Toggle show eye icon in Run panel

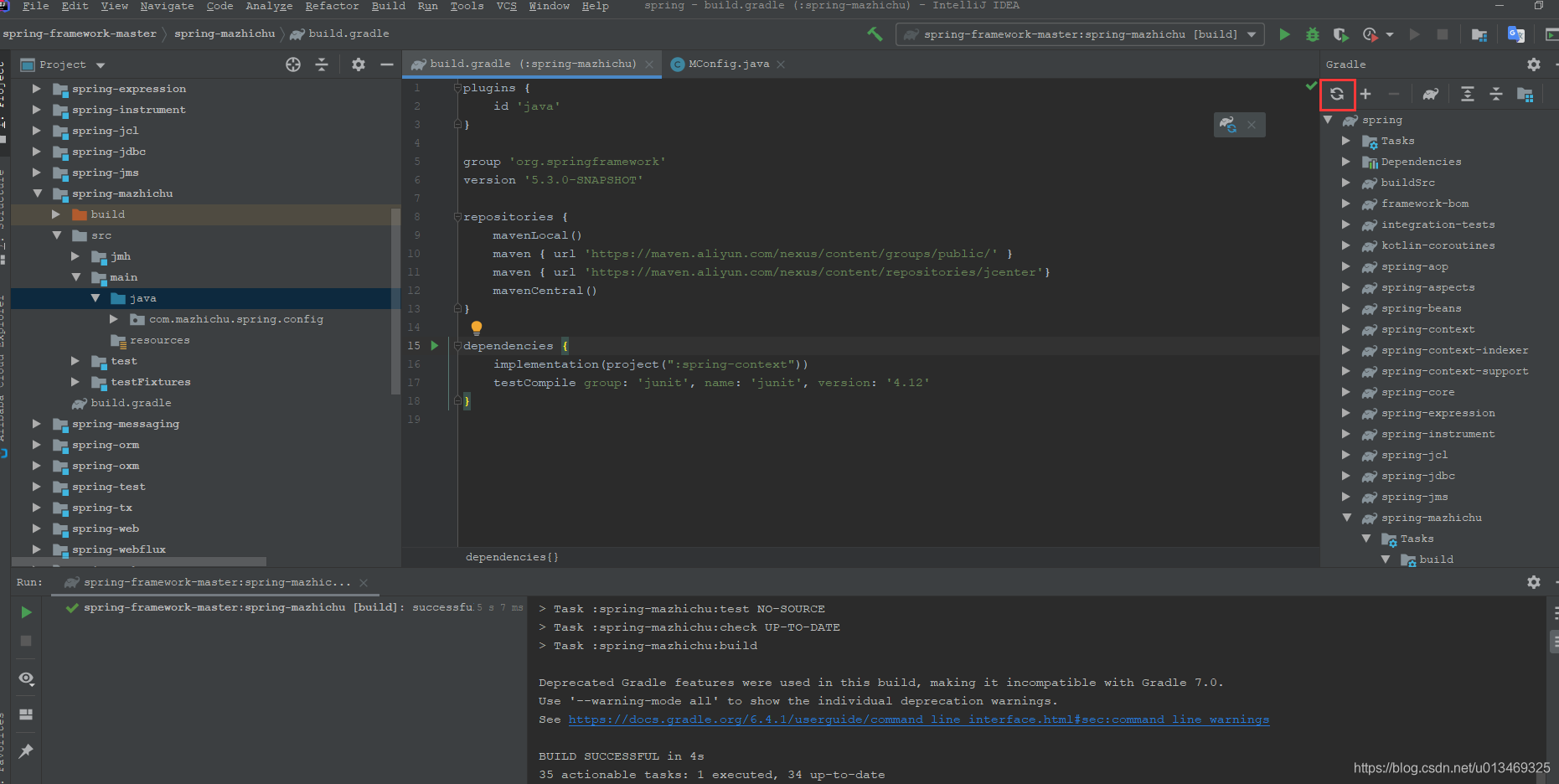(26, 678)
